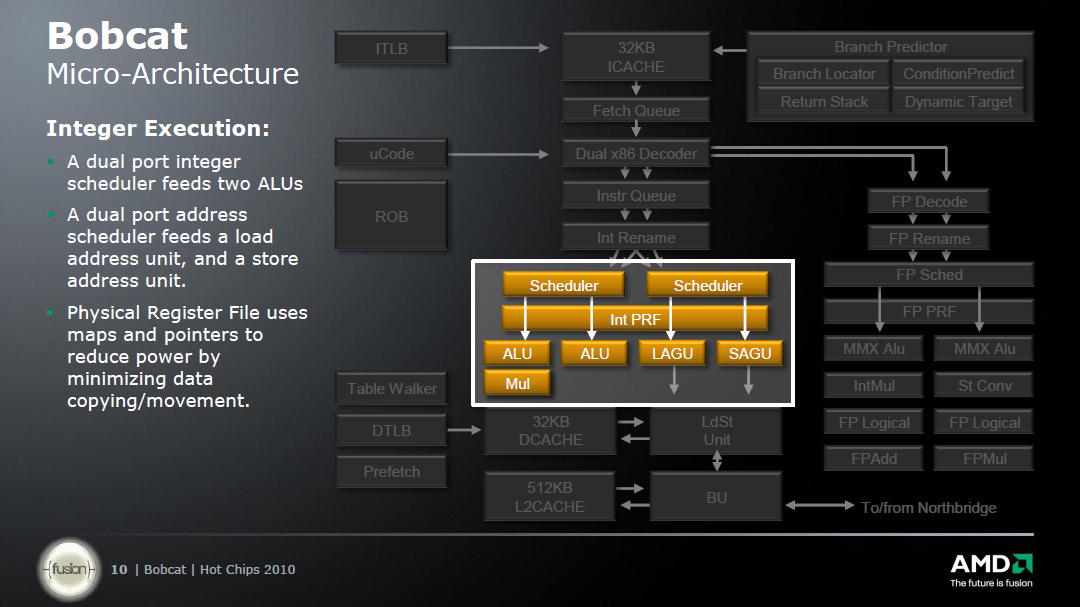
Task: Select the Fetch Queue block
Action: click(635, 111)
